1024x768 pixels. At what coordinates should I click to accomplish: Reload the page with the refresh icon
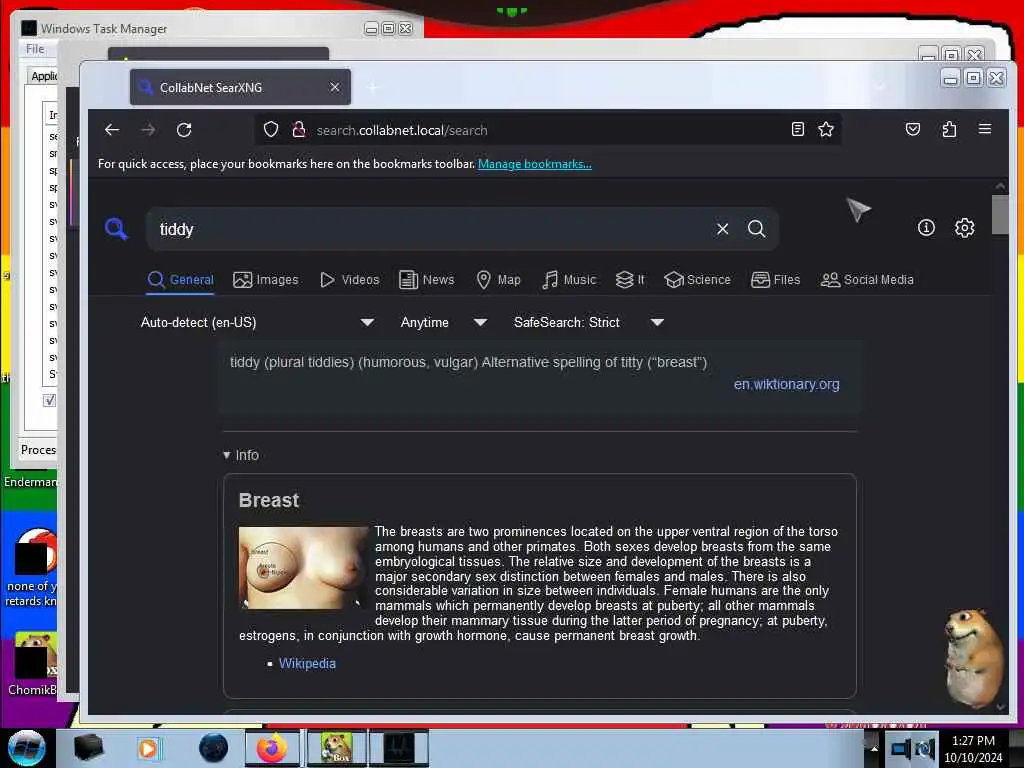[x=184, y=130]
